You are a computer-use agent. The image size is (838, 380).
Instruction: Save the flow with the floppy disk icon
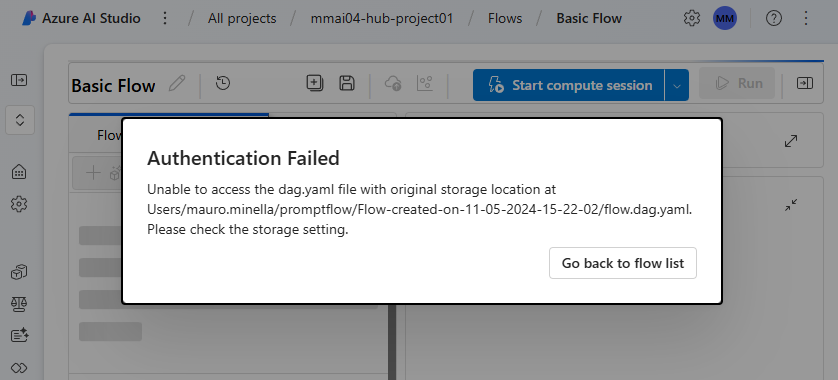[x=347, y=83]
